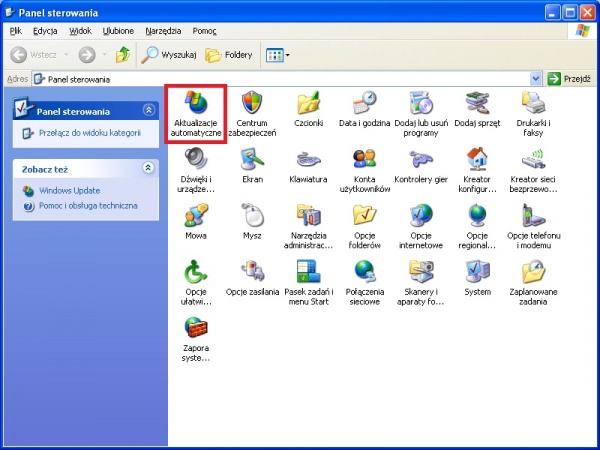Open the Narzędzia menu
Image resolution: width=600 pixels, height=450 pixels.
point(163,31)
